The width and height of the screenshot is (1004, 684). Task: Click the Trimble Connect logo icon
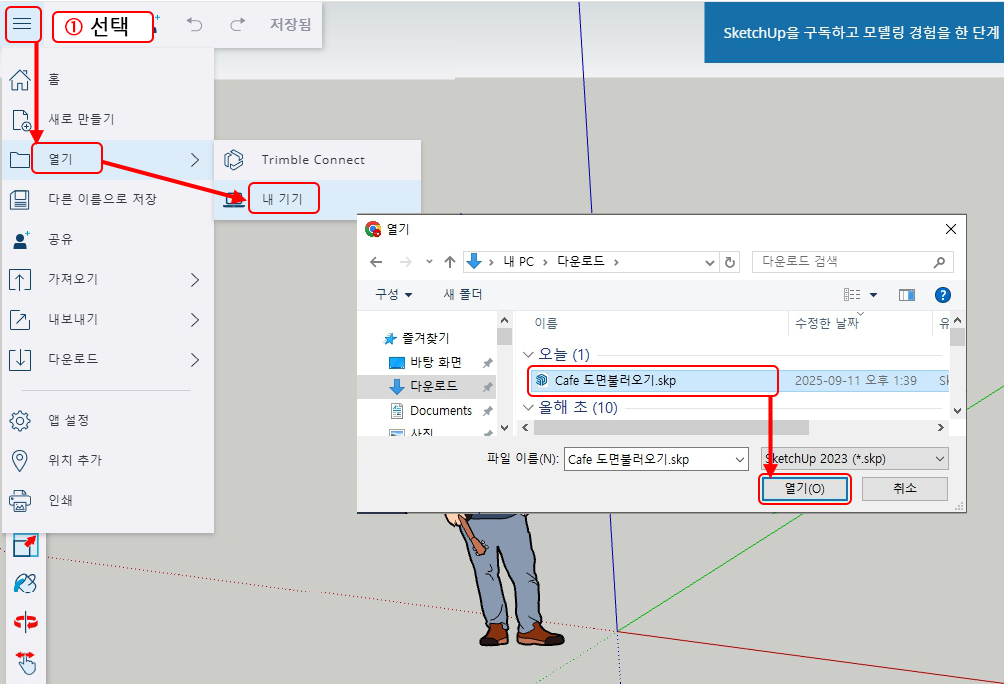coord(234,159)
